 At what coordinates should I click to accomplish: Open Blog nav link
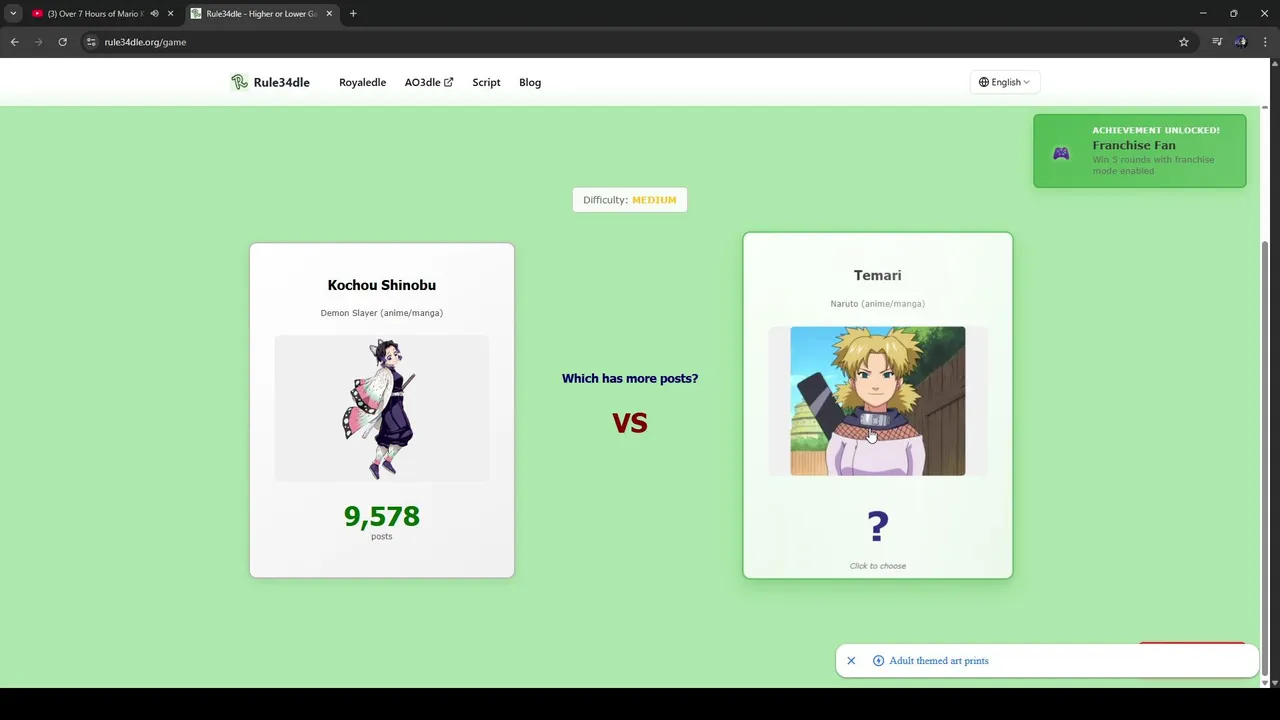click(530, 82)
